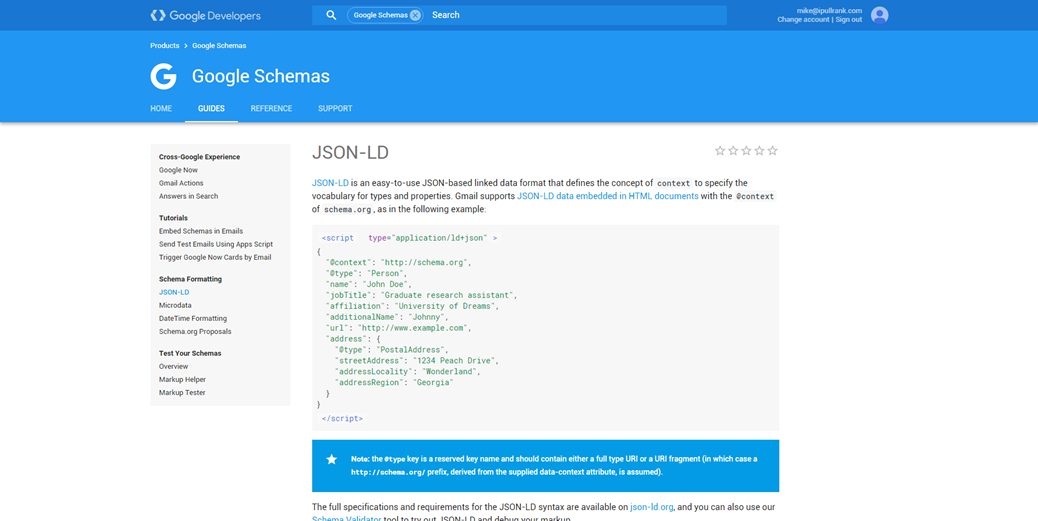Click the JSON-LD link in the first paragraph
The height and width of the screenshot is (521, 1038).
330,183
